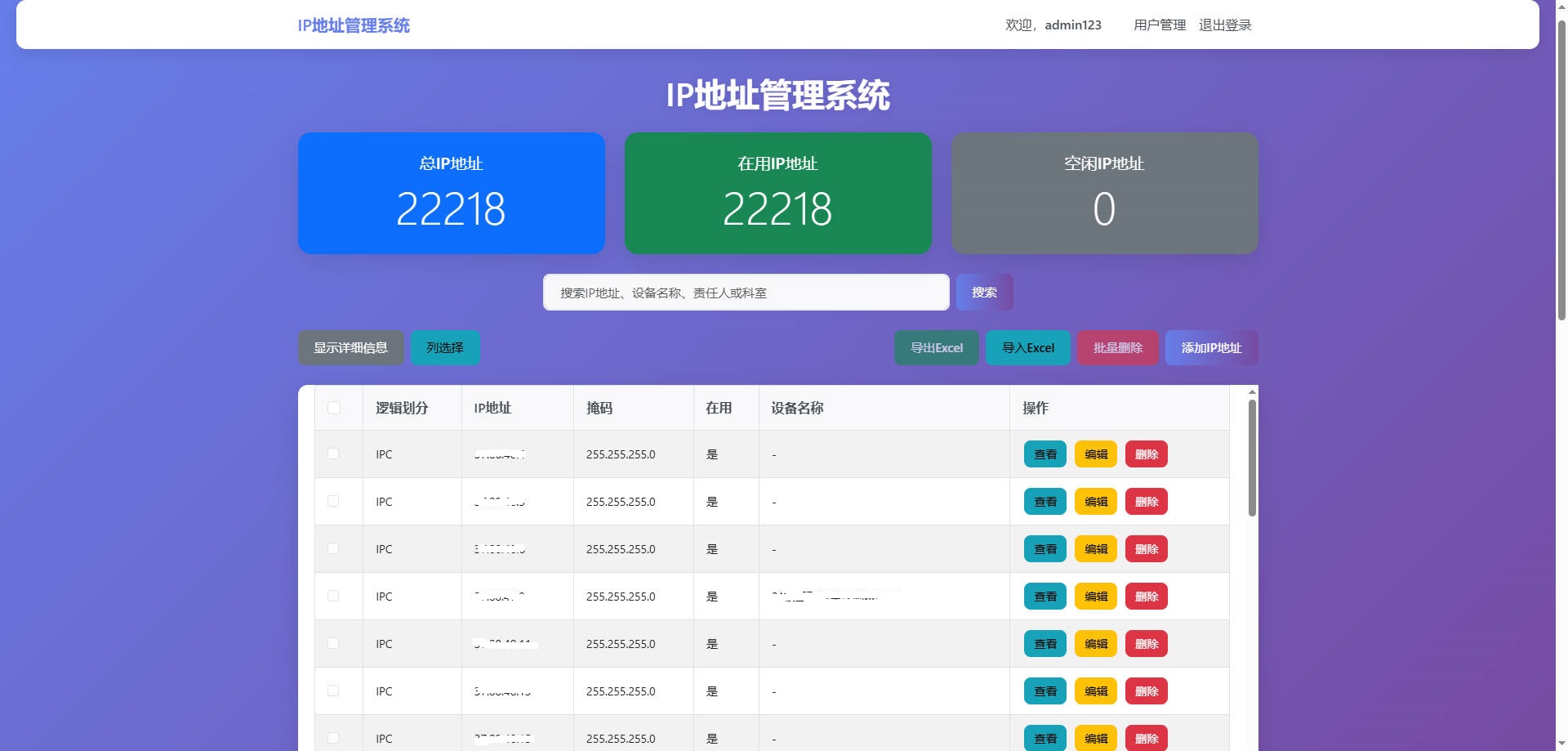
Task: Click the table's vertical scrollbar thumb
Action: [1252, 458]
